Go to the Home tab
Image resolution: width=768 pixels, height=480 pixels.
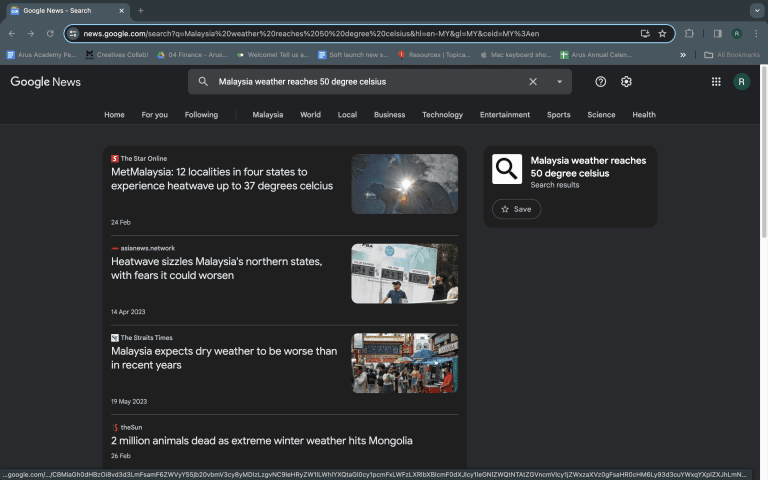pos(114,115)
